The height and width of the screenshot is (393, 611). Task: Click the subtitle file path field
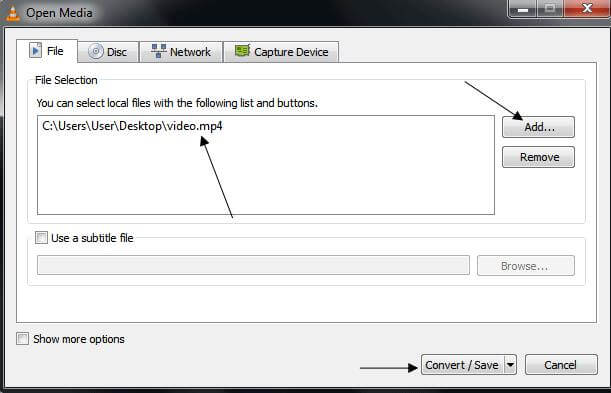click(x=253, y=265)
